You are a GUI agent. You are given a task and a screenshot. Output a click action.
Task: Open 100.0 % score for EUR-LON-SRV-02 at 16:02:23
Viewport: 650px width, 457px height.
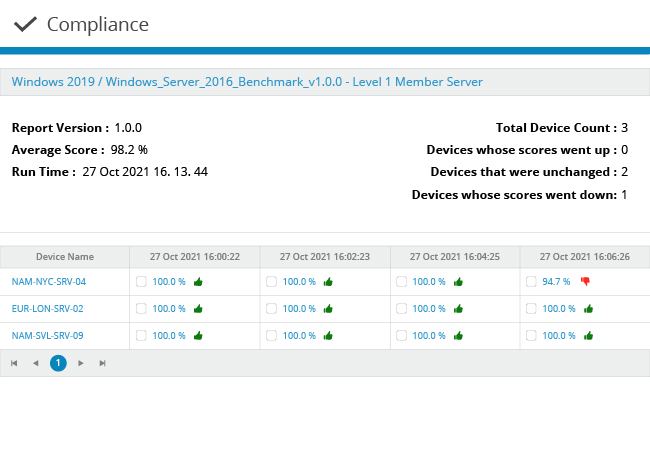click(299, 309)
